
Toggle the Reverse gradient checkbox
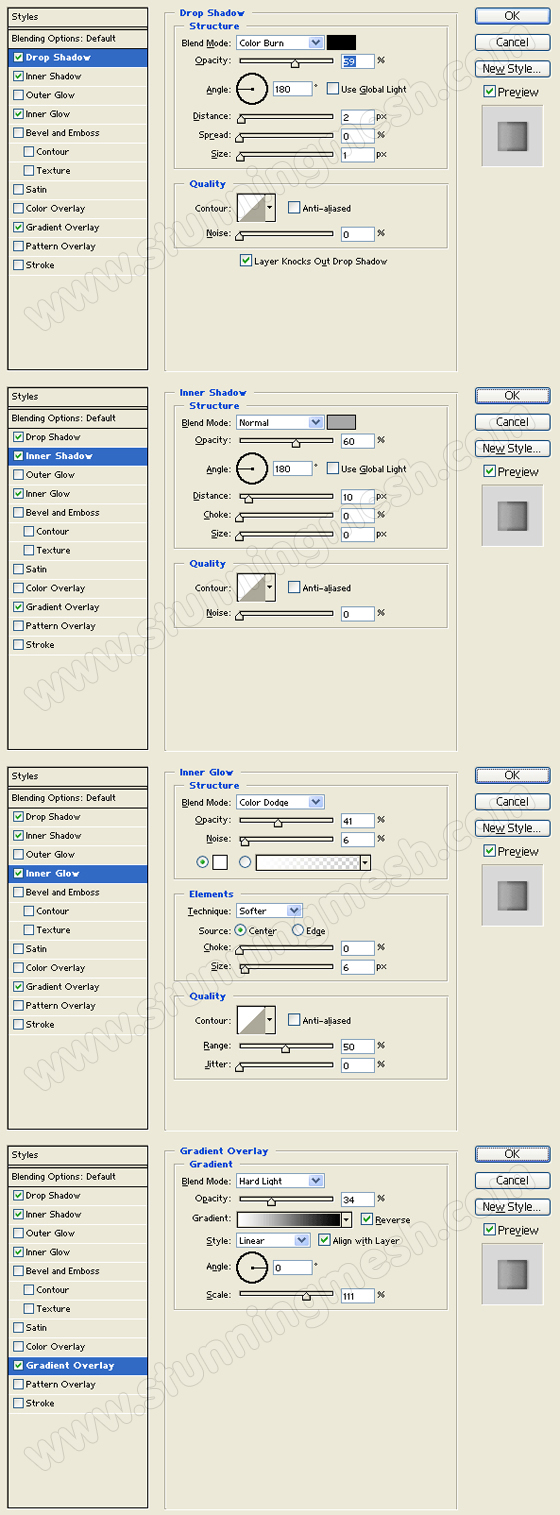(x=367, y=1220)
